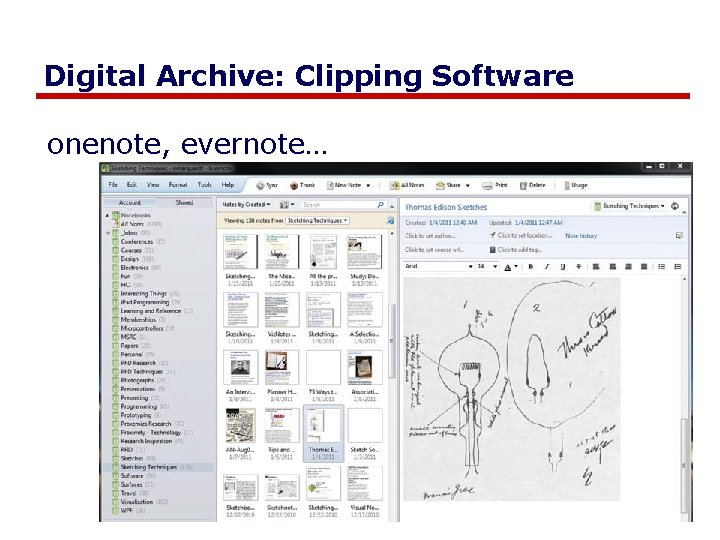Apply bold formatting
The width and height of the screenshot is (720, 540).
[x=531, y=267]
